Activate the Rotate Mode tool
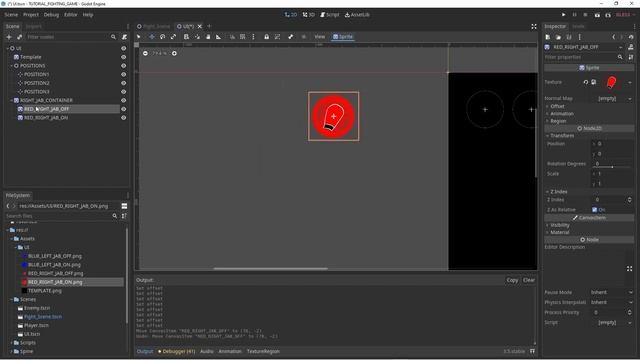Viewport: 640px width, 360px height. (162, 37)
